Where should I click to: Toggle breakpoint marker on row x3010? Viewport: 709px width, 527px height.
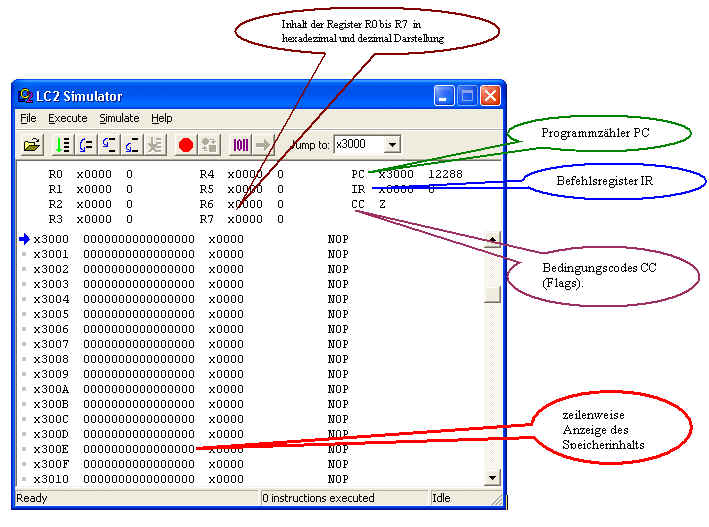click(24, 479)
